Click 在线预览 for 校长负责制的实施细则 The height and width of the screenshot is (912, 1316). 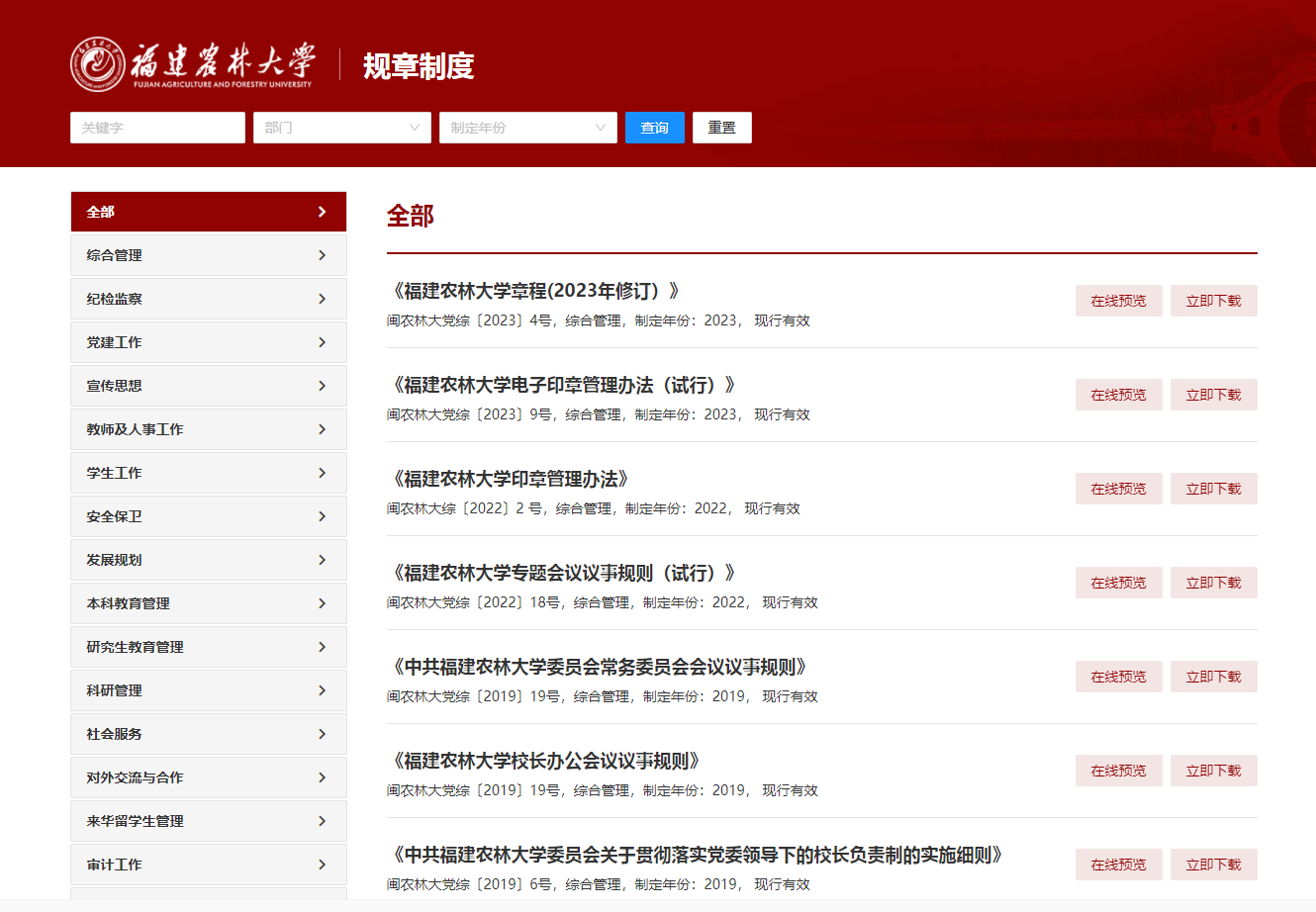1119,865
